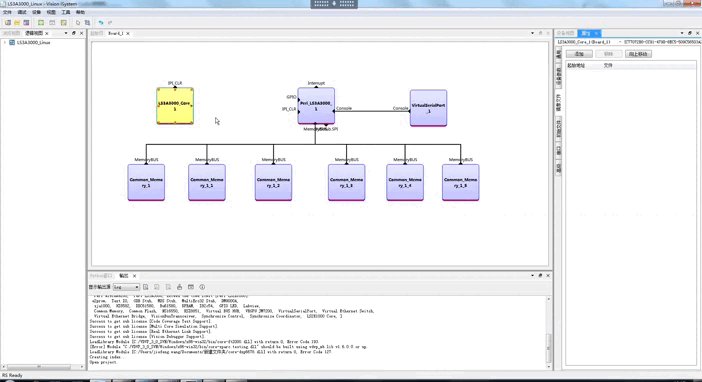Click the lock icon in the output toolbar
This screenshot has width=702, height=382.
point(180,287)
